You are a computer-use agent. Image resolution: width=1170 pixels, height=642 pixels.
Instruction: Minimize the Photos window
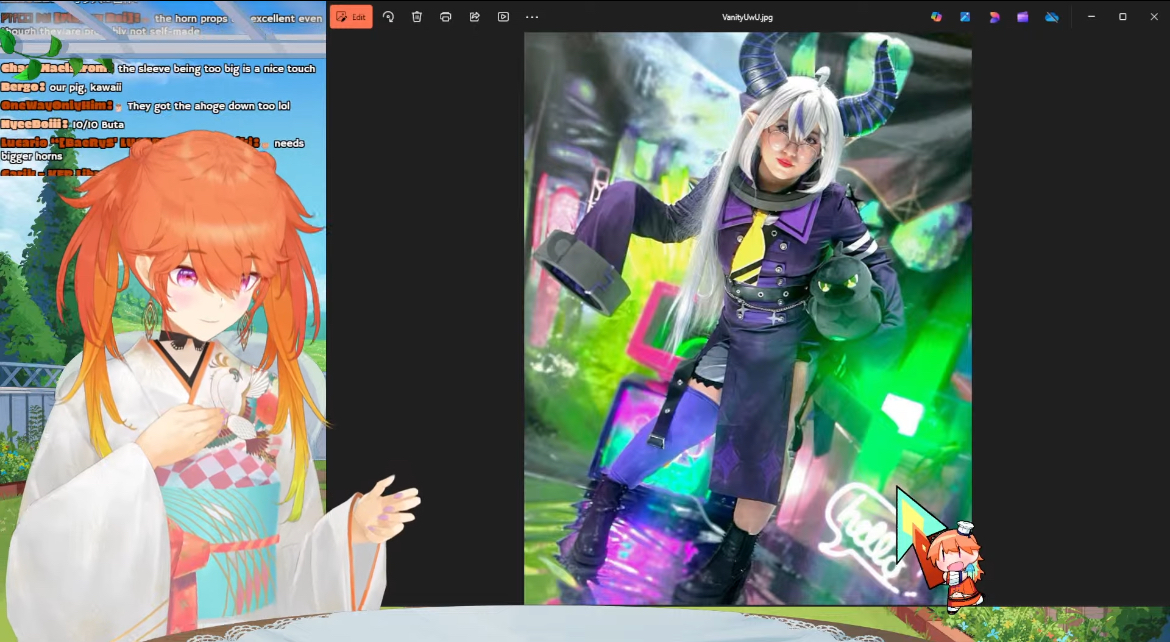coord(1092,16)
